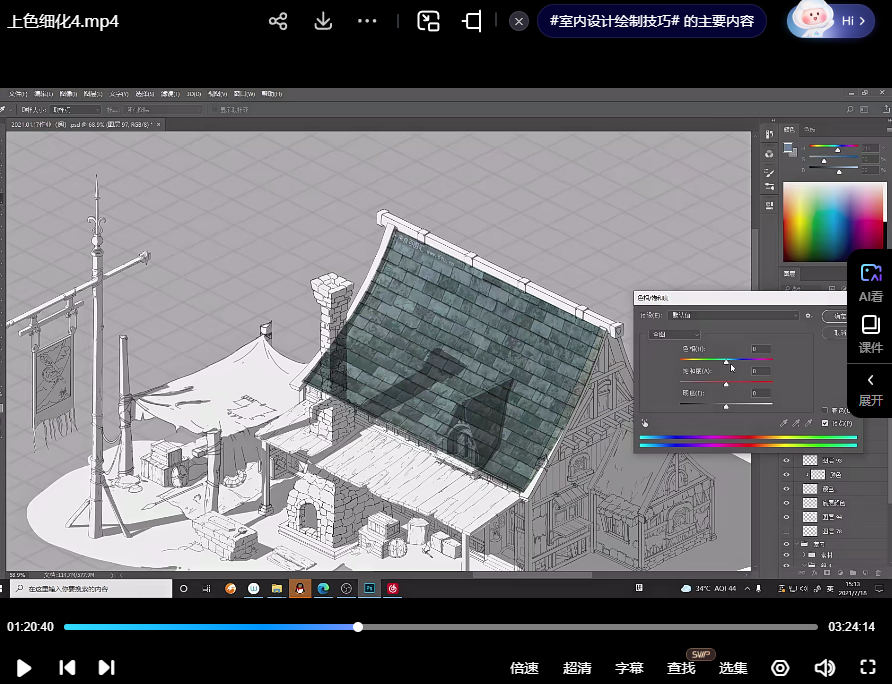The height and width of the screenshot is (684, 892).
Task: Open the 课件 courseware panel
Action: pyautogui.click(x=870, y=335)
